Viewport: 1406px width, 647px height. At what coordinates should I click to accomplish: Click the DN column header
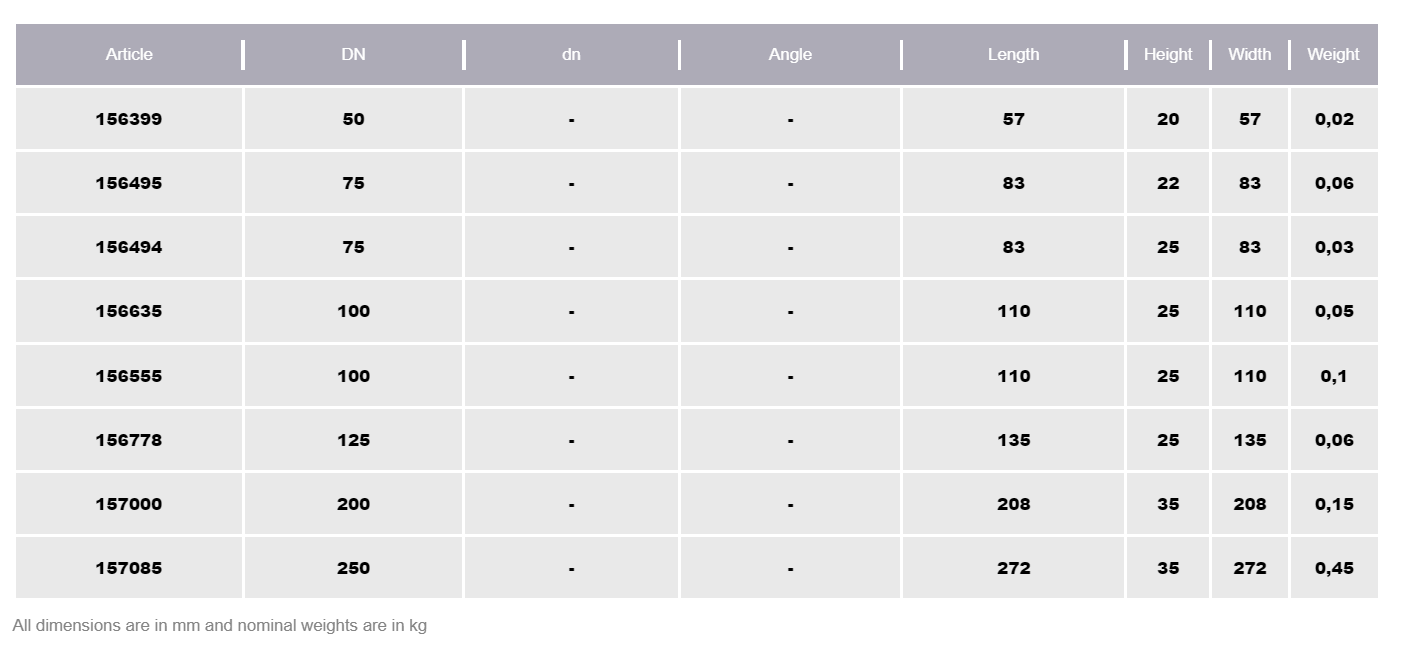tap(353, 55)
